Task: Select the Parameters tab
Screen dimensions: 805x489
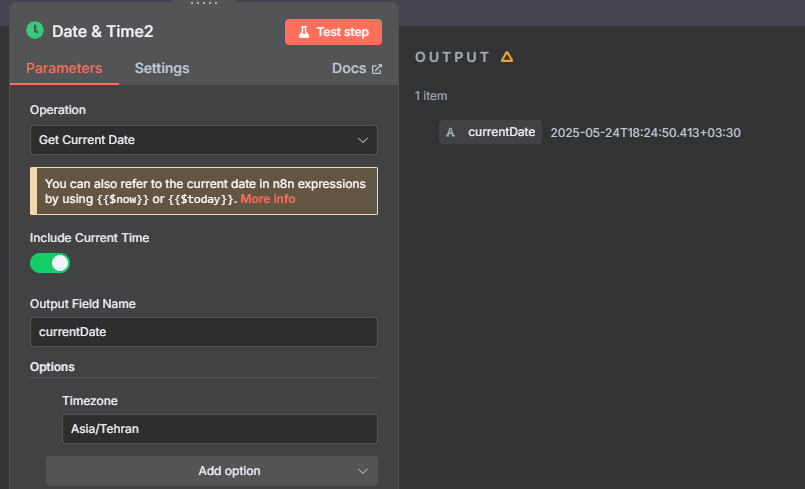Action: [64, 68]
